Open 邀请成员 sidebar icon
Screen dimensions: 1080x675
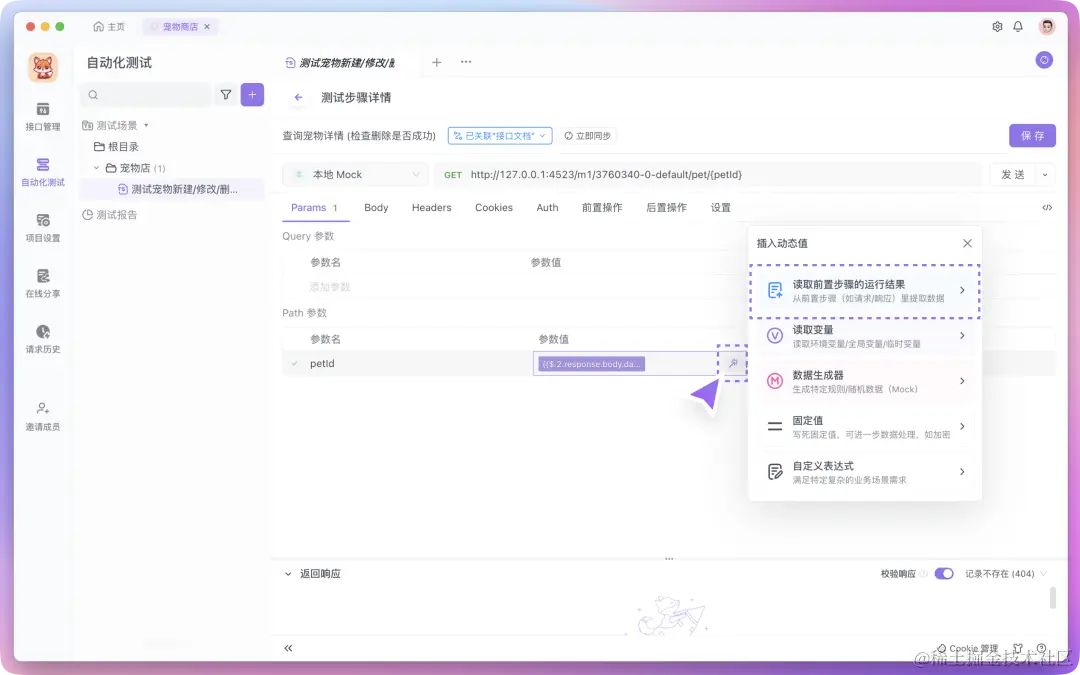[x=41, y=413]
